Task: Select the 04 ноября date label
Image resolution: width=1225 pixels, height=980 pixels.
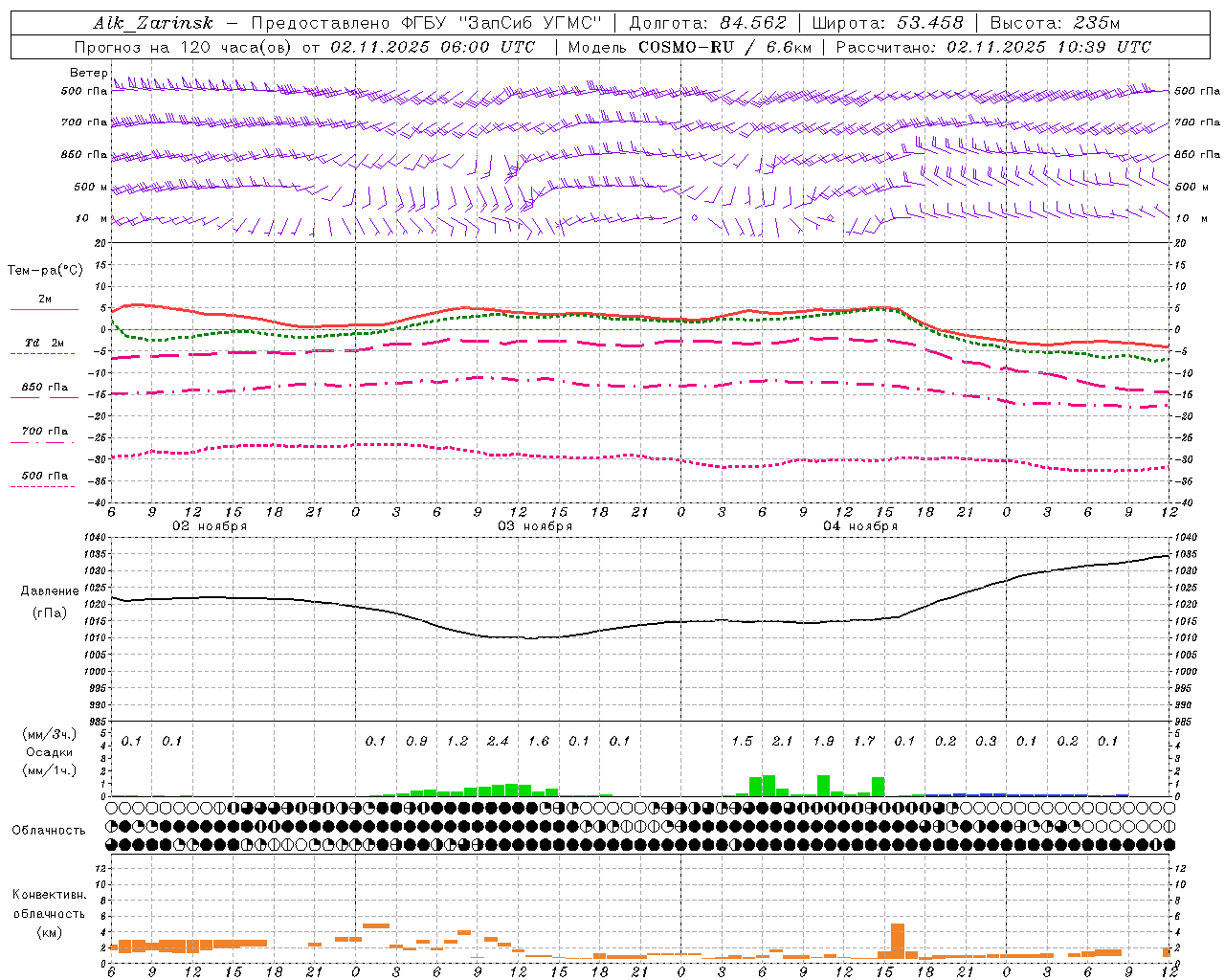Action: point(860,526)
